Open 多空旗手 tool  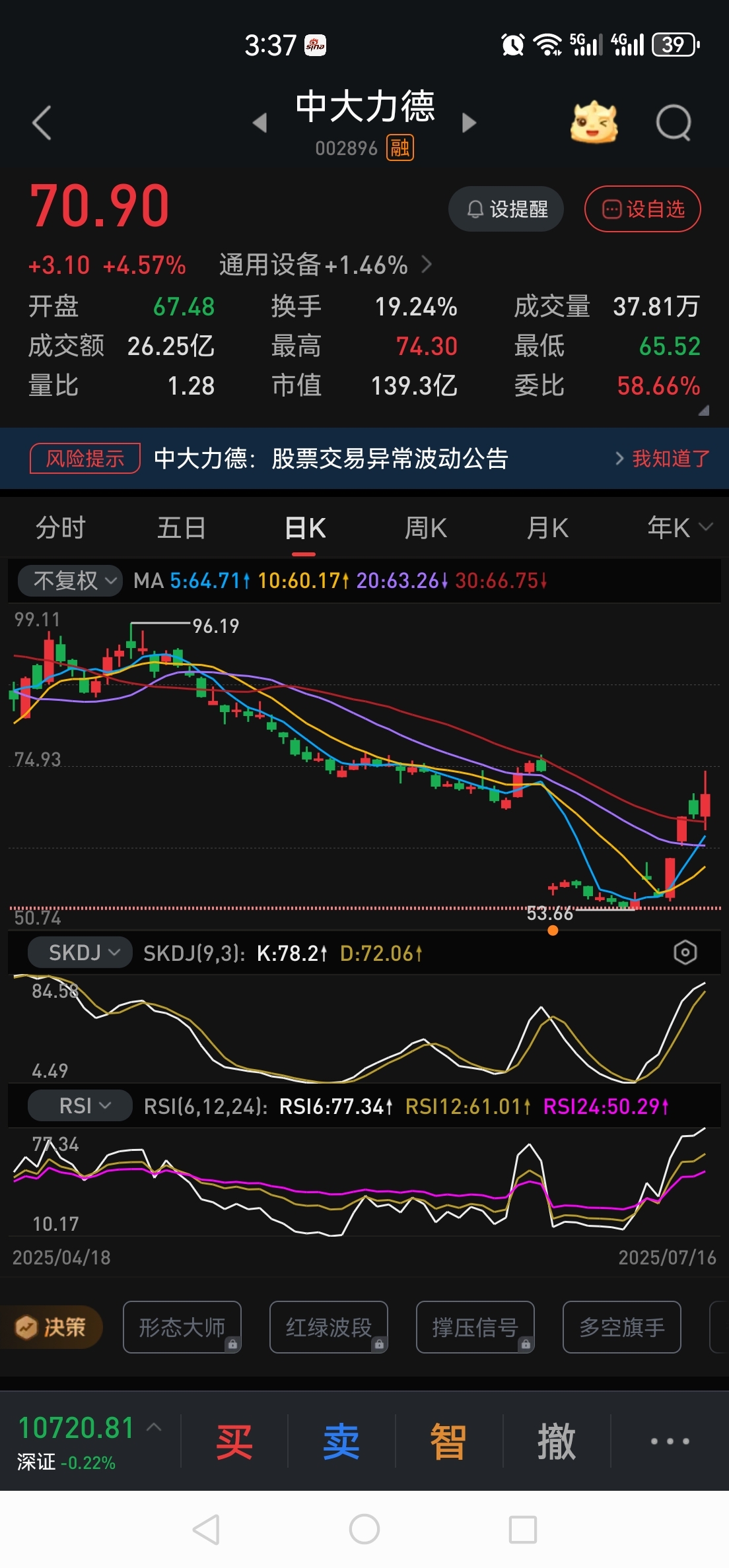click(622, 1327)
